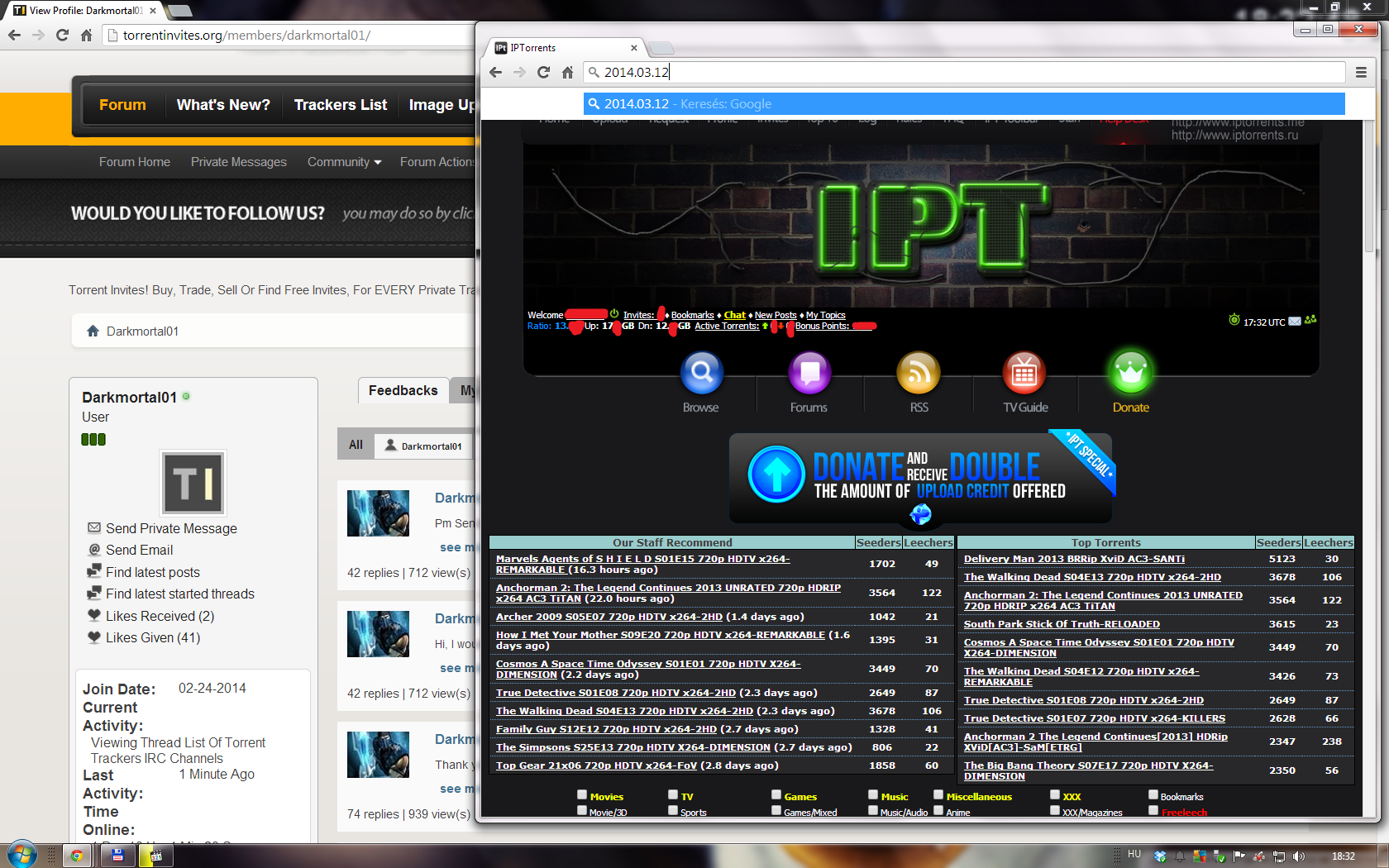Click the Action Center flag tray icon
The image size is (1389, 868).
1239,856
